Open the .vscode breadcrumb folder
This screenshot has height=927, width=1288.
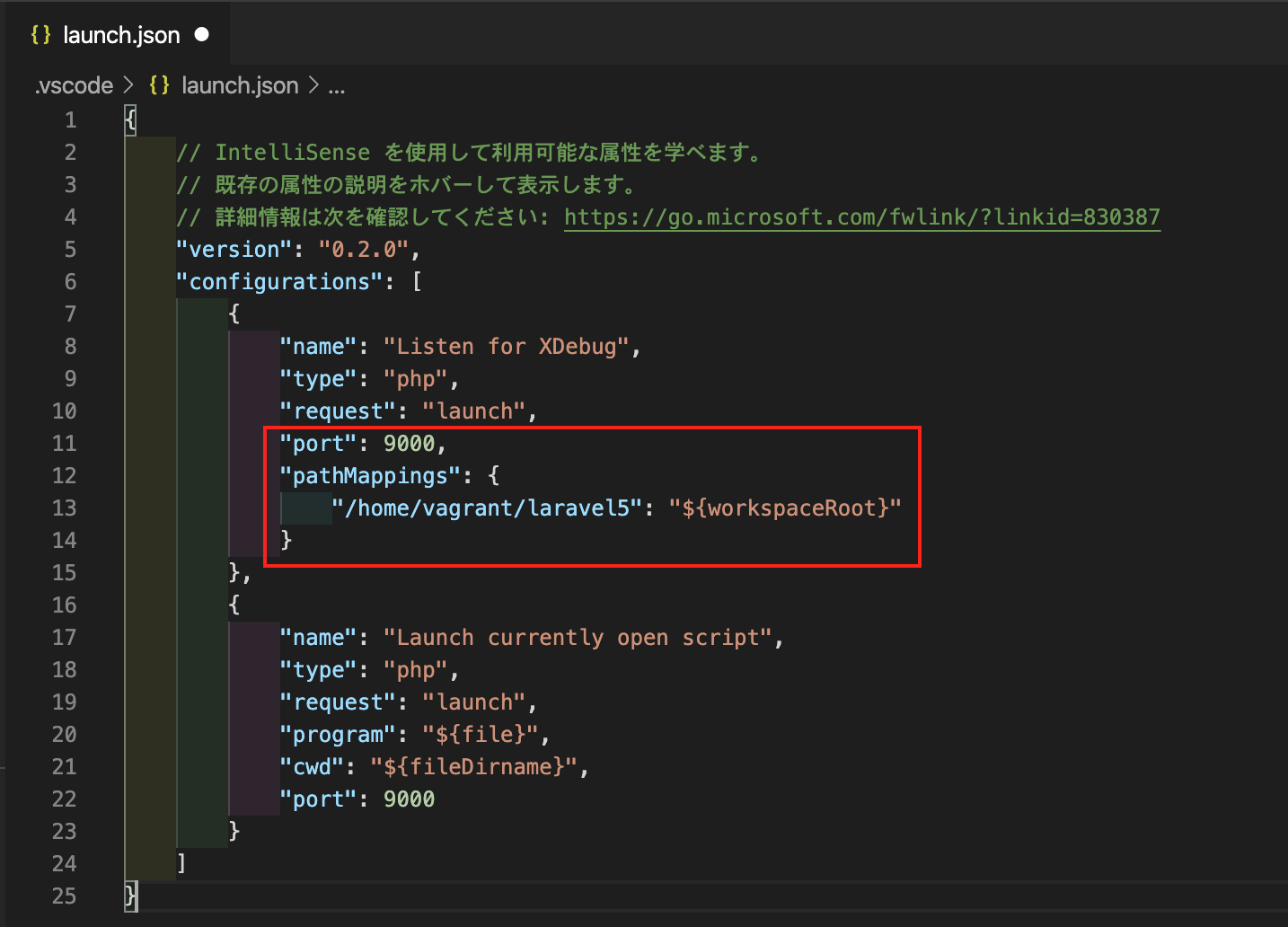[x=74, y=85]
